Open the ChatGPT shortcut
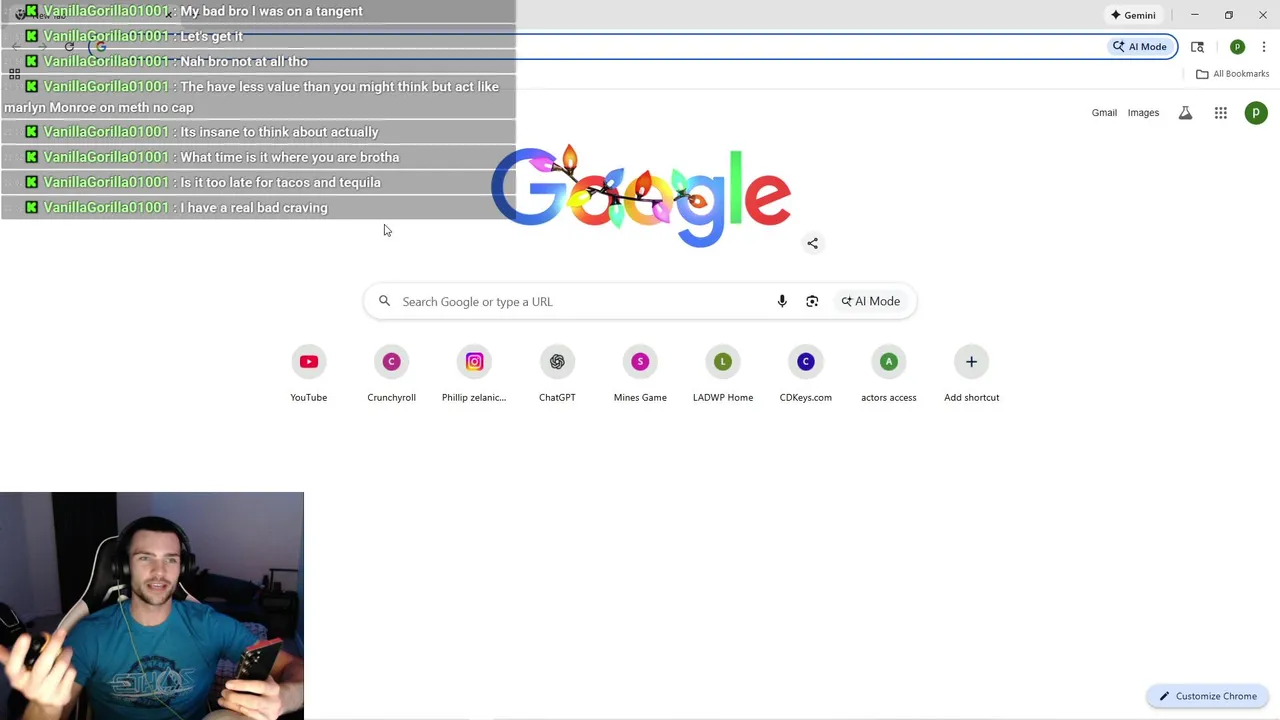 point(557,374)
